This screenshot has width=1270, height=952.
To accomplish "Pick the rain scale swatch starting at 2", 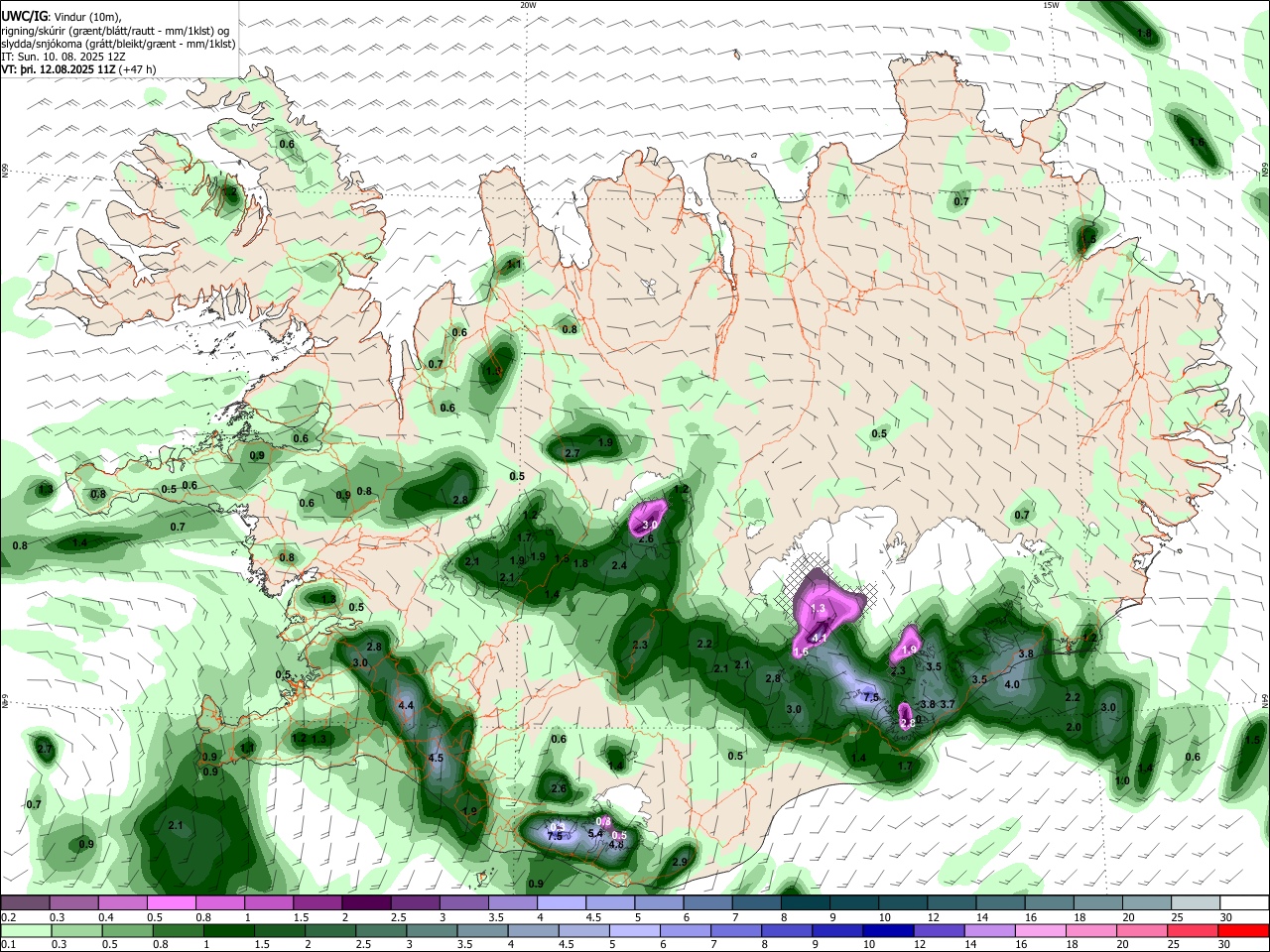I will pyautogui.click(x=330, y=930).
